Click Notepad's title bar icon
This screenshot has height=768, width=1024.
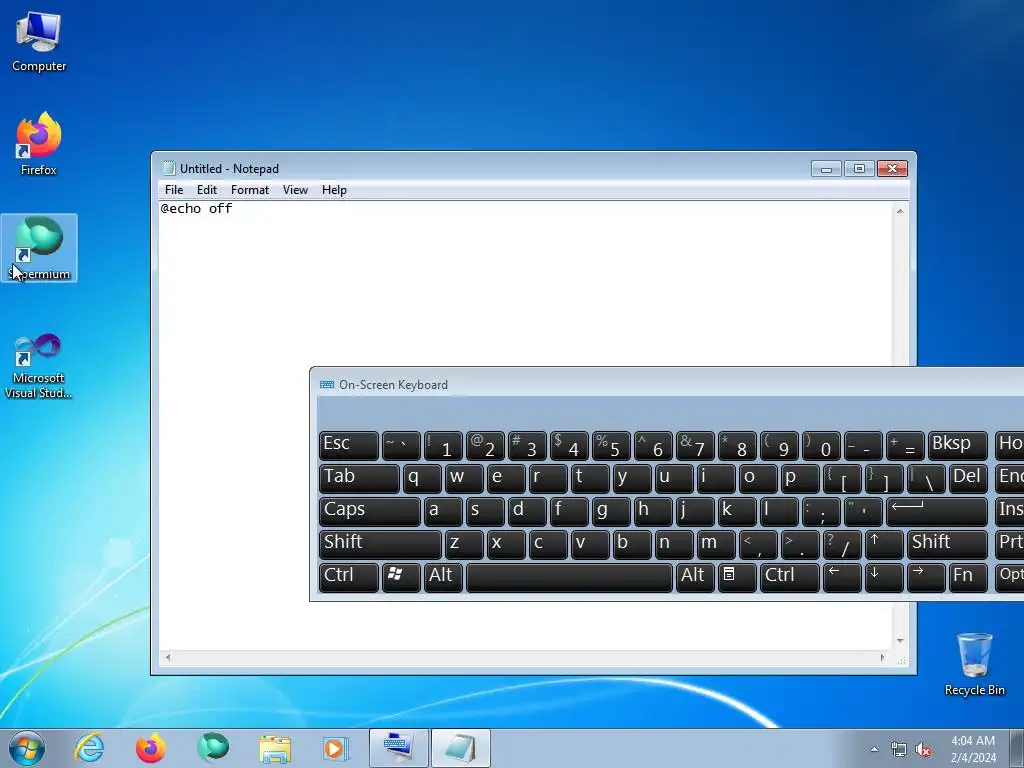169,168
